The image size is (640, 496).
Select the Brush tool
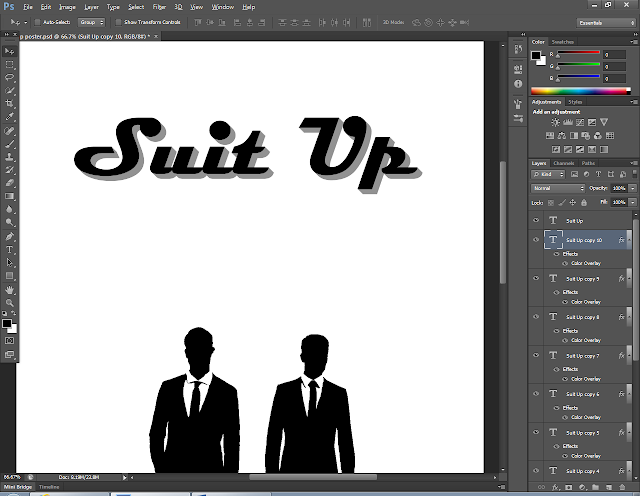[x=9, y=144]
